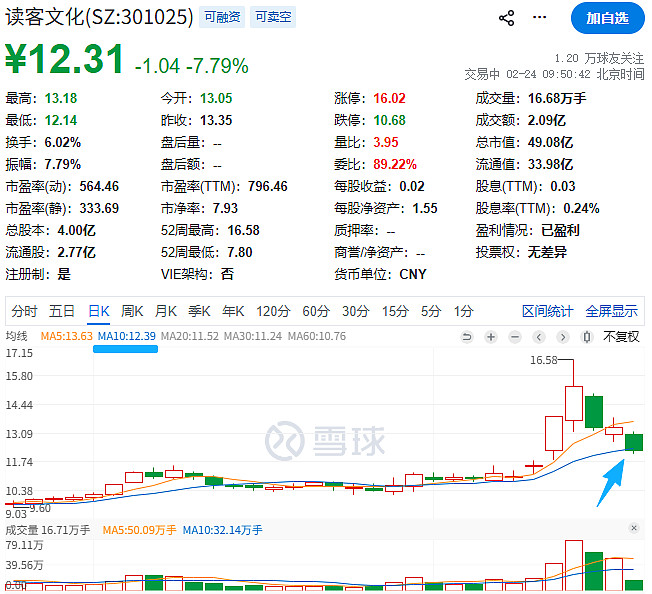Switch to the 30分 chart tab
Image resolution: width=652 pixels, height=594 pixels.
[x=356, y=311]
